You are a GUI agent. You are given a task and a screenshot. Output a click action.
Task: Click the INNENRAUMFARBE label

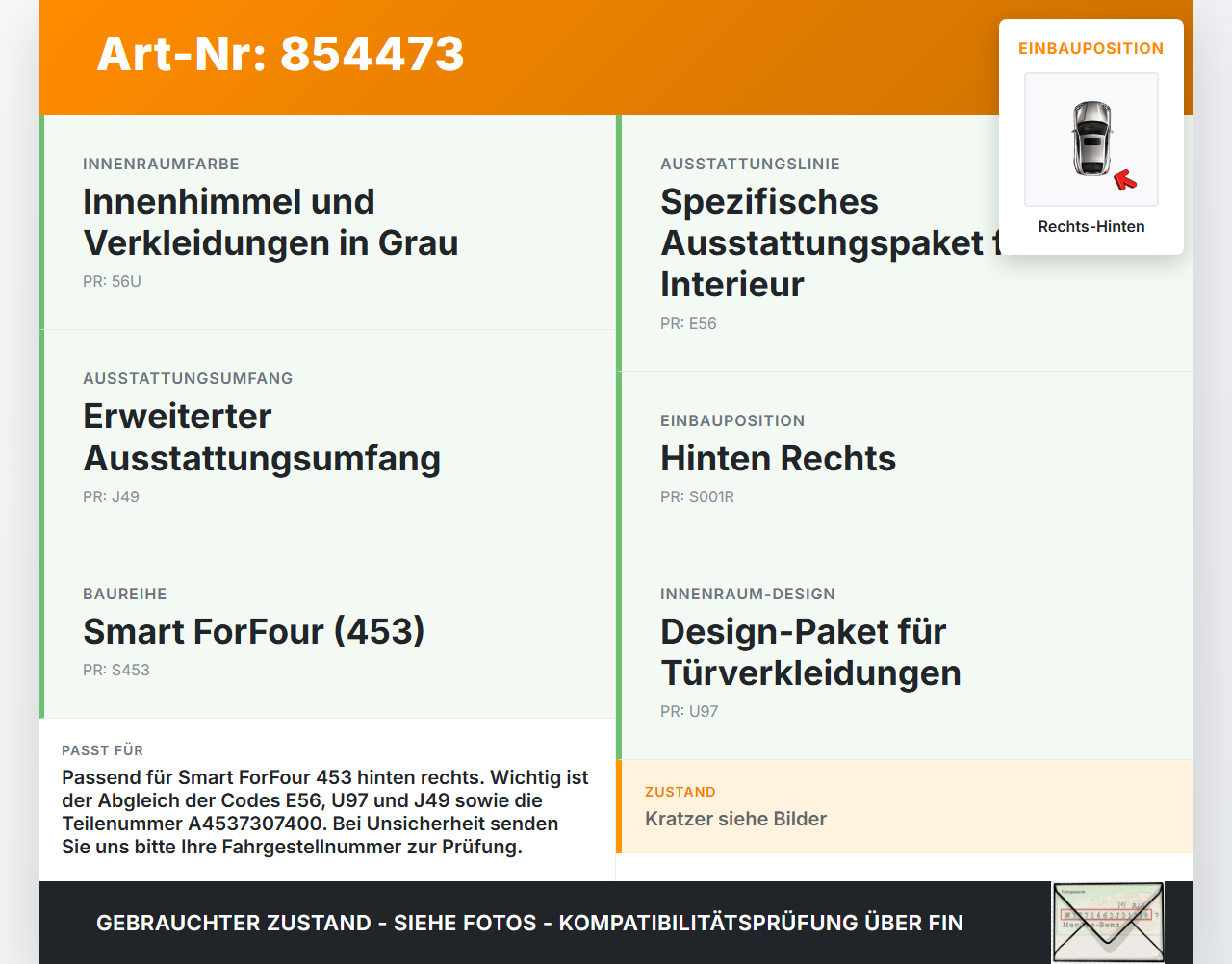click(x=161, y=164)
